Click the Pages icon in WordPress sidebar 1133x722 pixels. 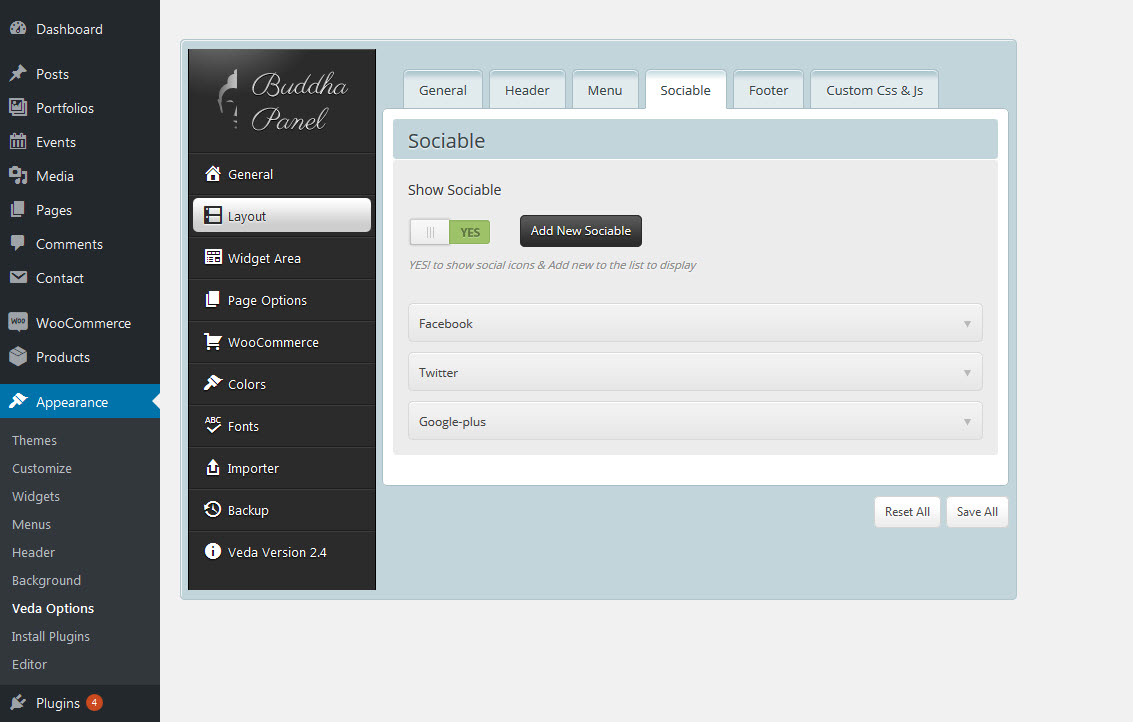[18, 209]
